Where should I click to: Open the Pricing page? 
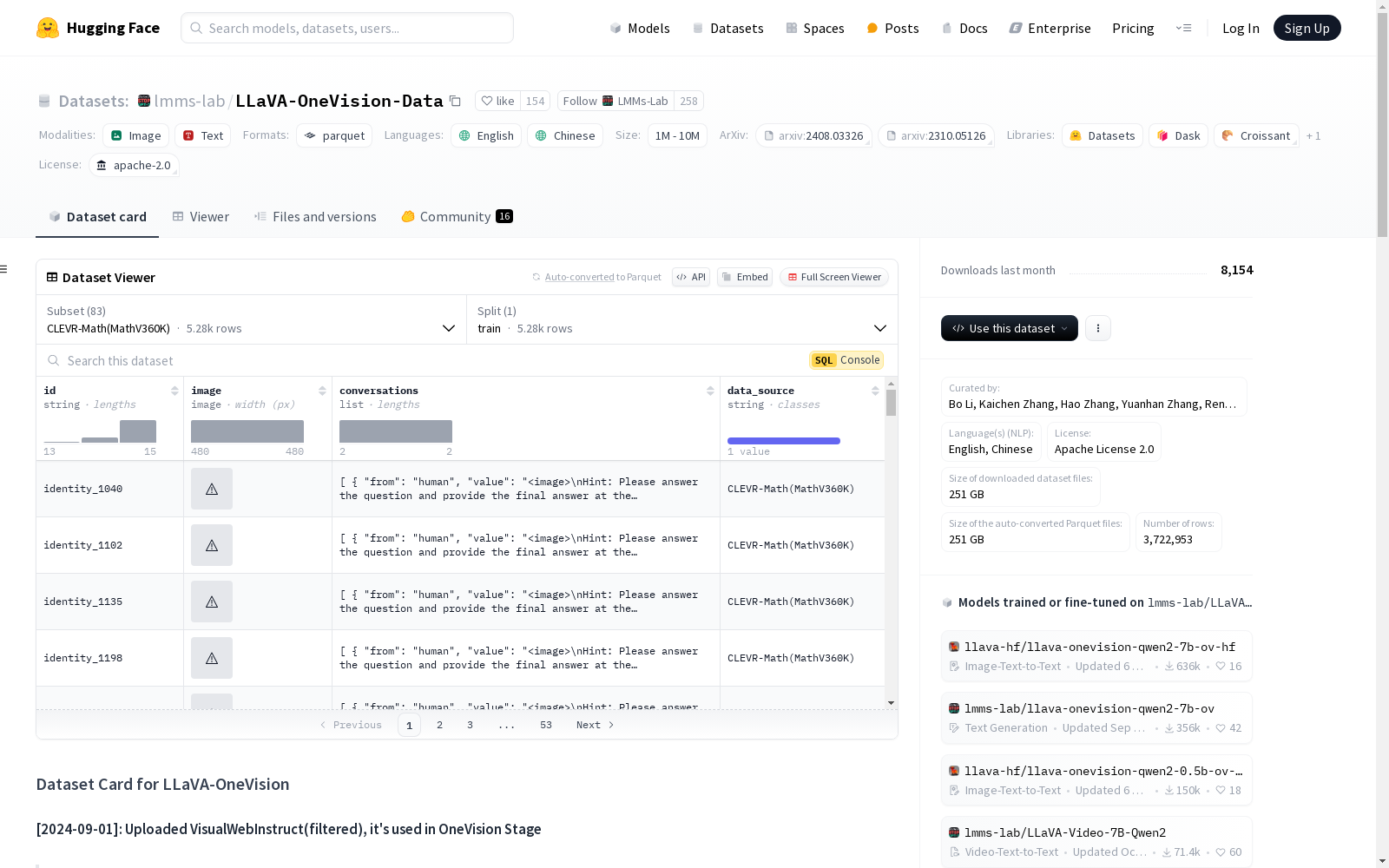tap(1133, 28)
